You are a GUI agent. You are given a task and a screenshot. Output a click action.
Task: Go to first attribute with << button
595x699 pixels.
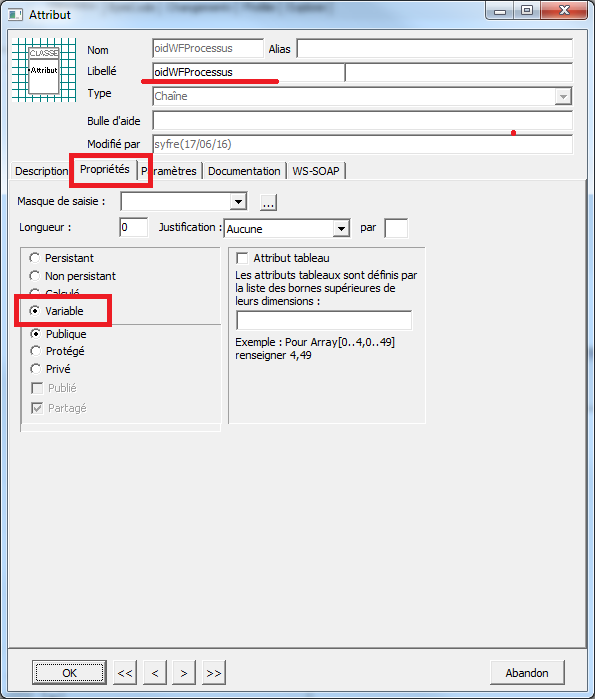125,673
